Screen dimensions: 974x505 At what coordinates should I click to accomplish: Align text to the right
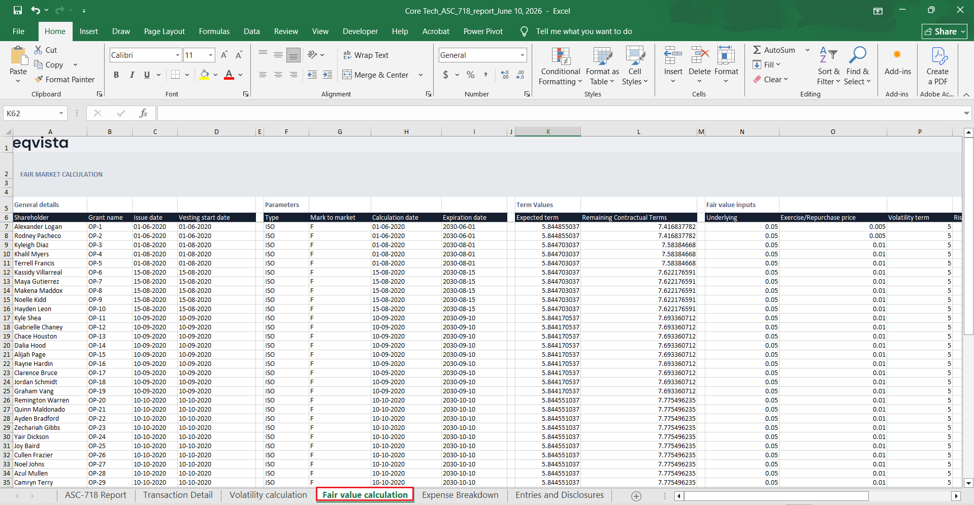point(293,75)
